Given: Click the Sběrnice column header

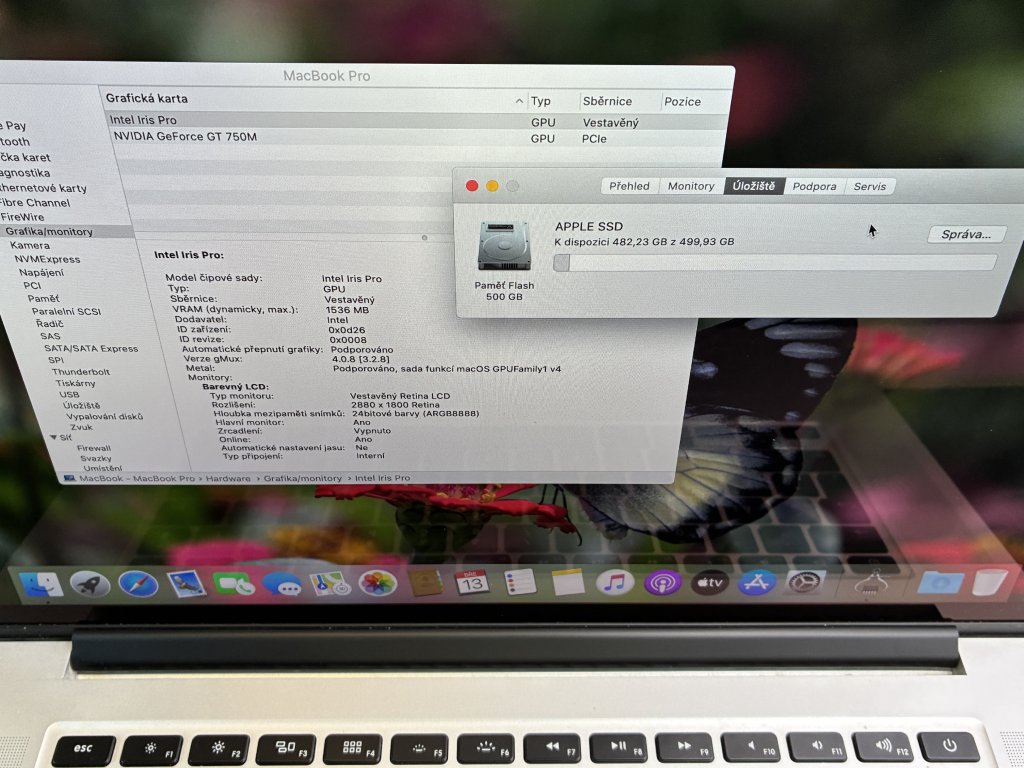Looking at the screenshot, I should [607, 101].
